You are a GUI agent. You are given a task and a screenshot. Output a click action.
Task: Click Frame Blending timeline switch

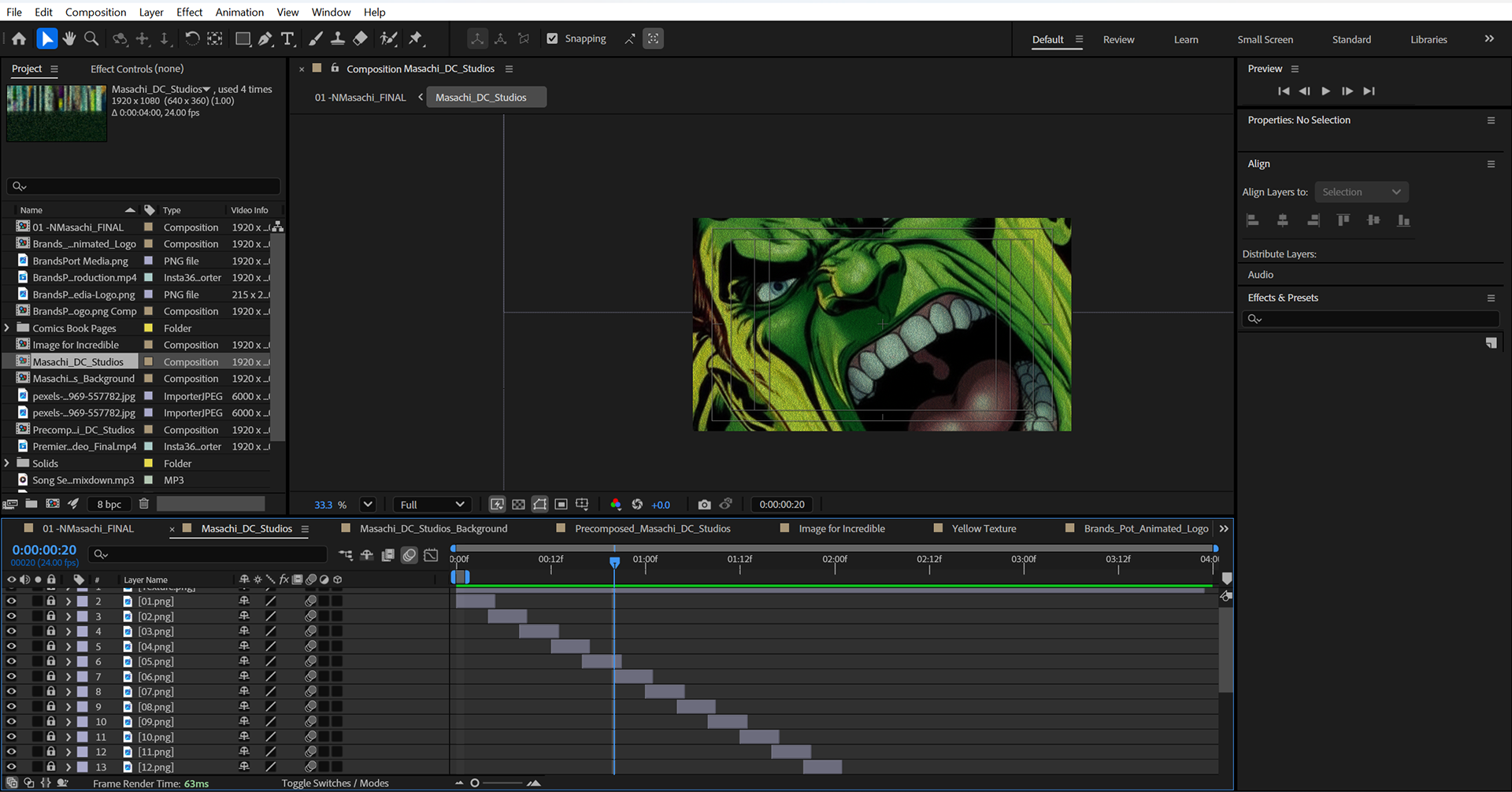pyautogui.click(x=388, y=555)
